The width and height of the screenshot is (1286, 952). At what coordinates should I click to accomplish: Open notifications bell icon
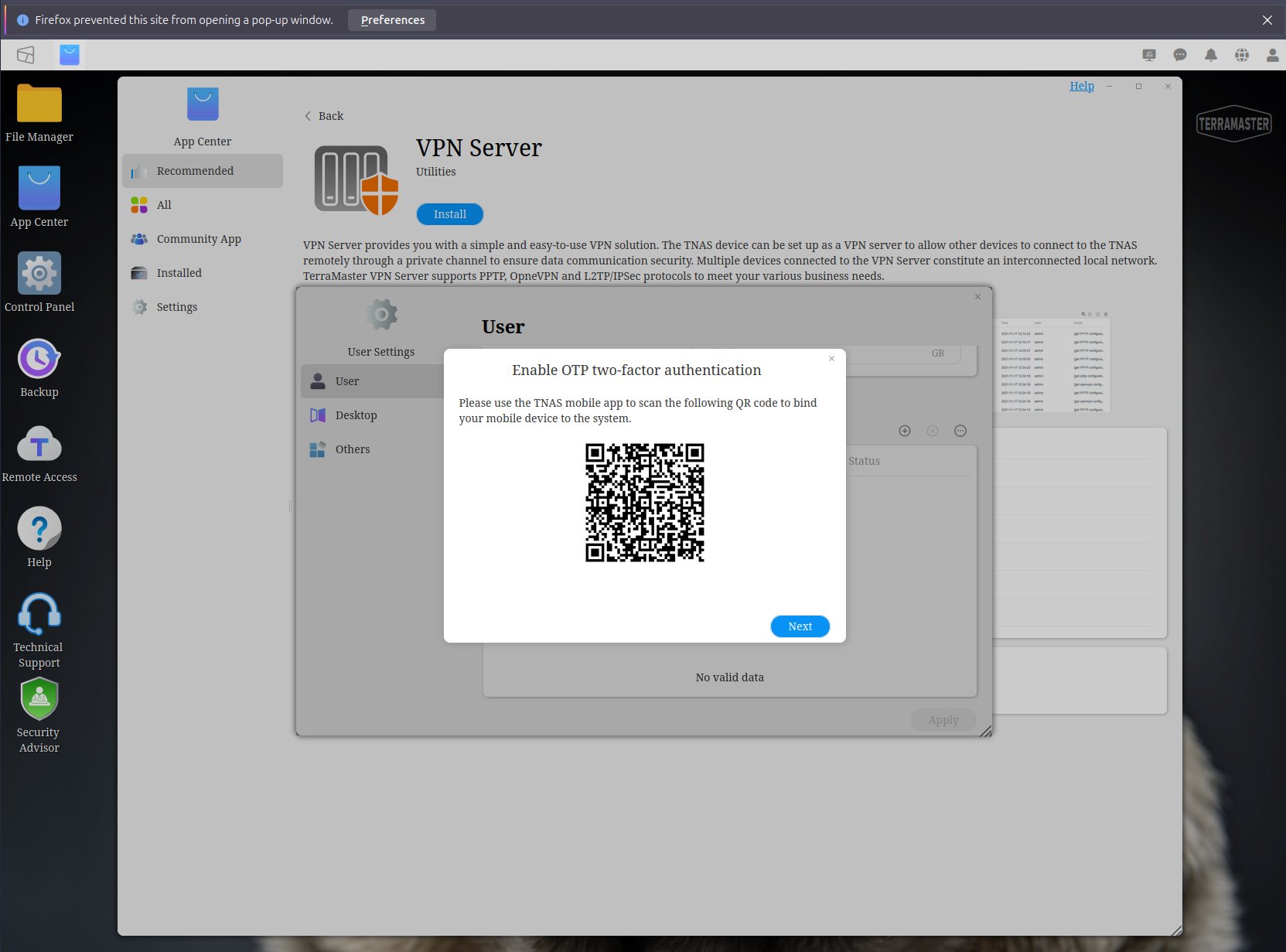point(1211,55)
